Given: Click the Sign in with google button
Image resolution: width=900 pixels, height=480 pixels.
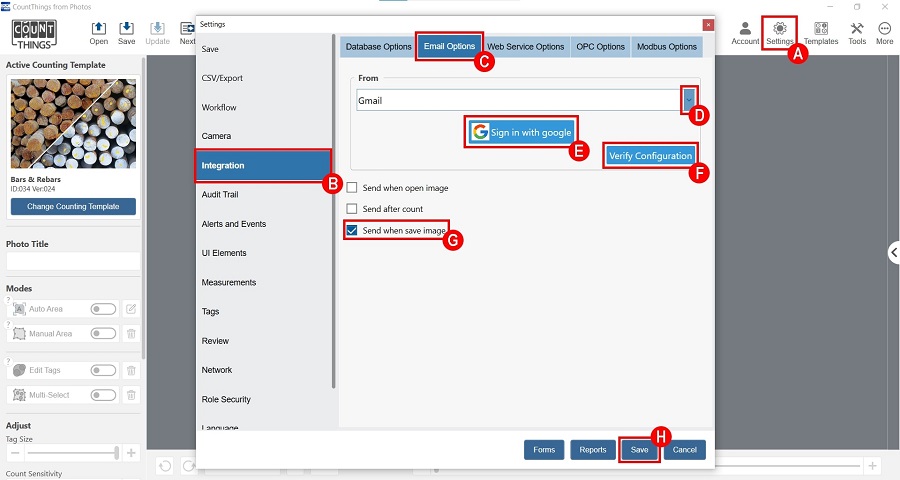Looking at the screenshot, I should (521, 132).
